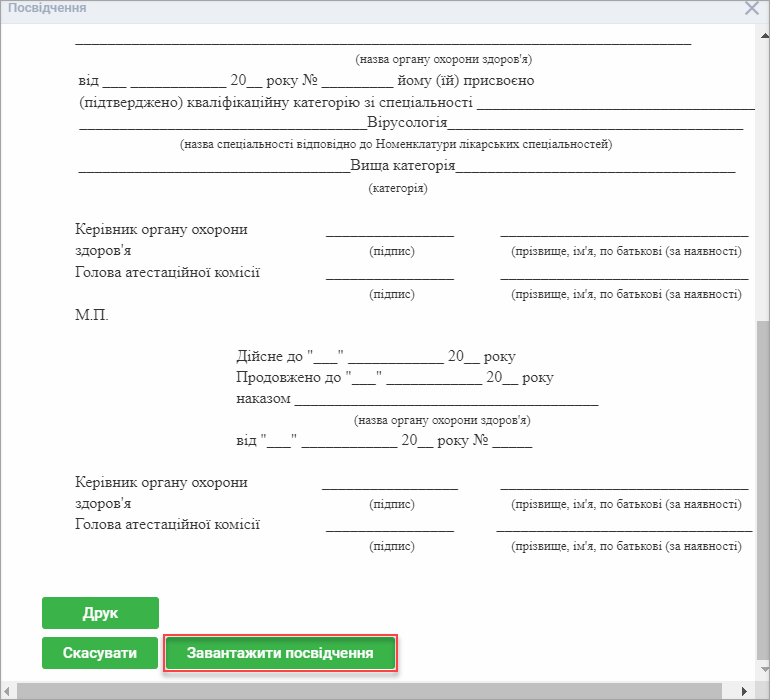This screenshot has height=700, width=770.
Task: Close the Посвідчення dialog with X
Action: (751, 8)
